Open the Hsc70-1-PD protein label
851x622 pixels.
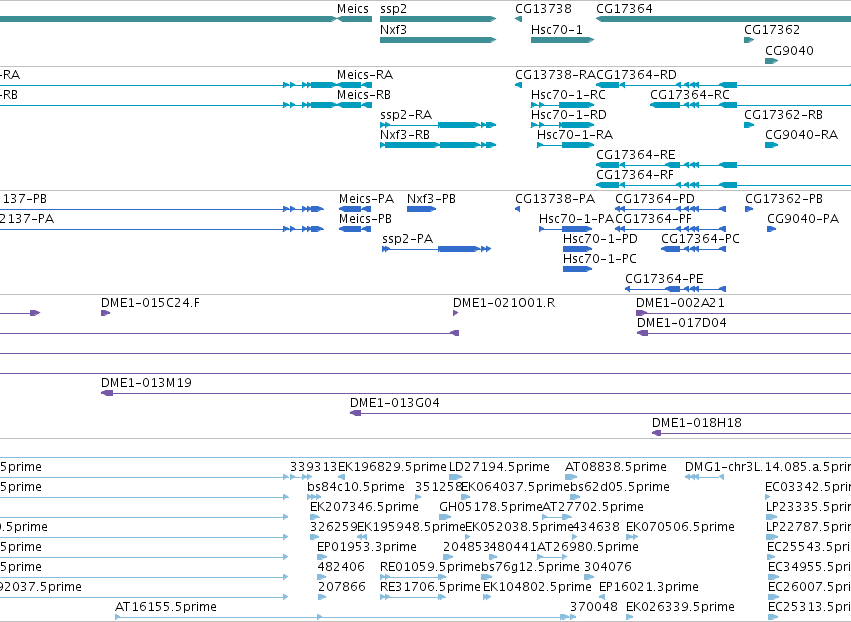pyautogui.click(x=600, y=239)
